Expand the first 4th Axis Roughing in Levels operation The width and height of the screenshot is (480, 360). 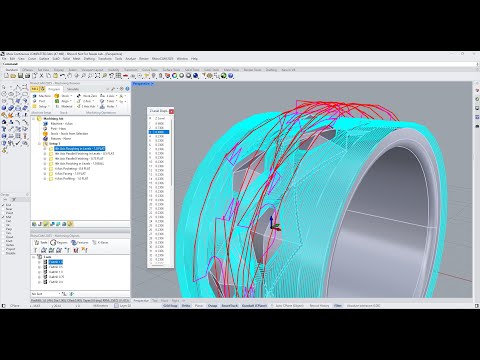tap(45, 149)
